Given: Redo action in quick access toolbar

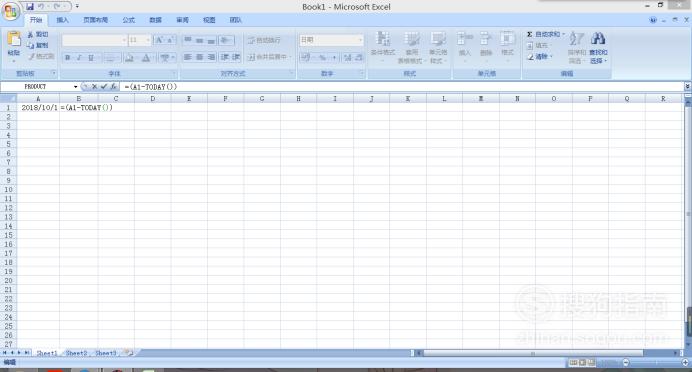Looking at the screenshot, I should (56, 7).
